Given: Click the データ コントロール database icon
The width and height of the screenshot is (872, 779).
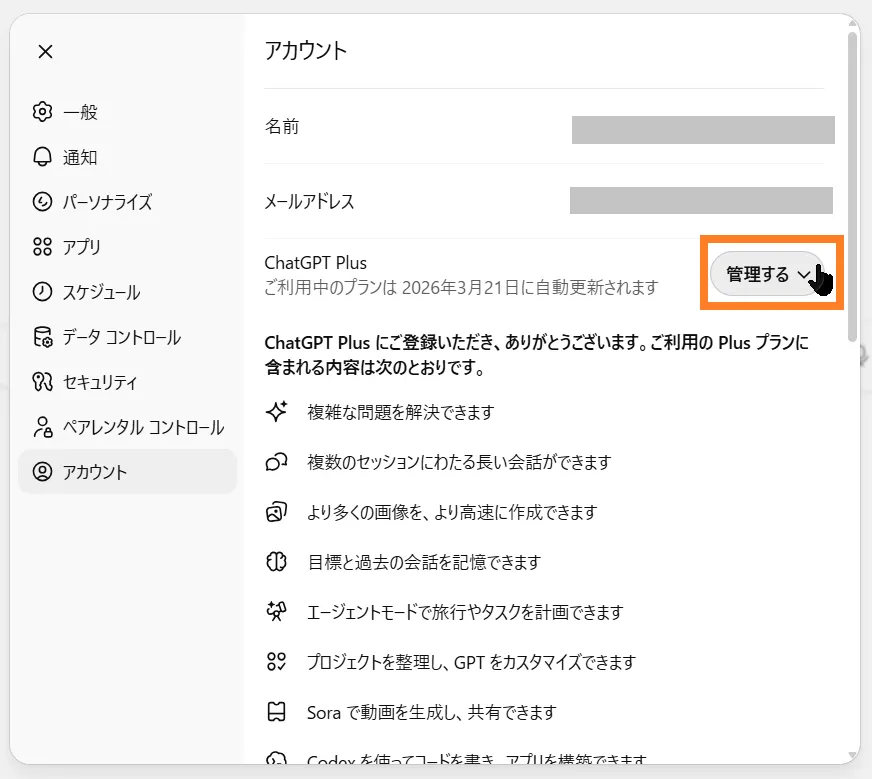Looking at the screenshot, I should point(42,337).
